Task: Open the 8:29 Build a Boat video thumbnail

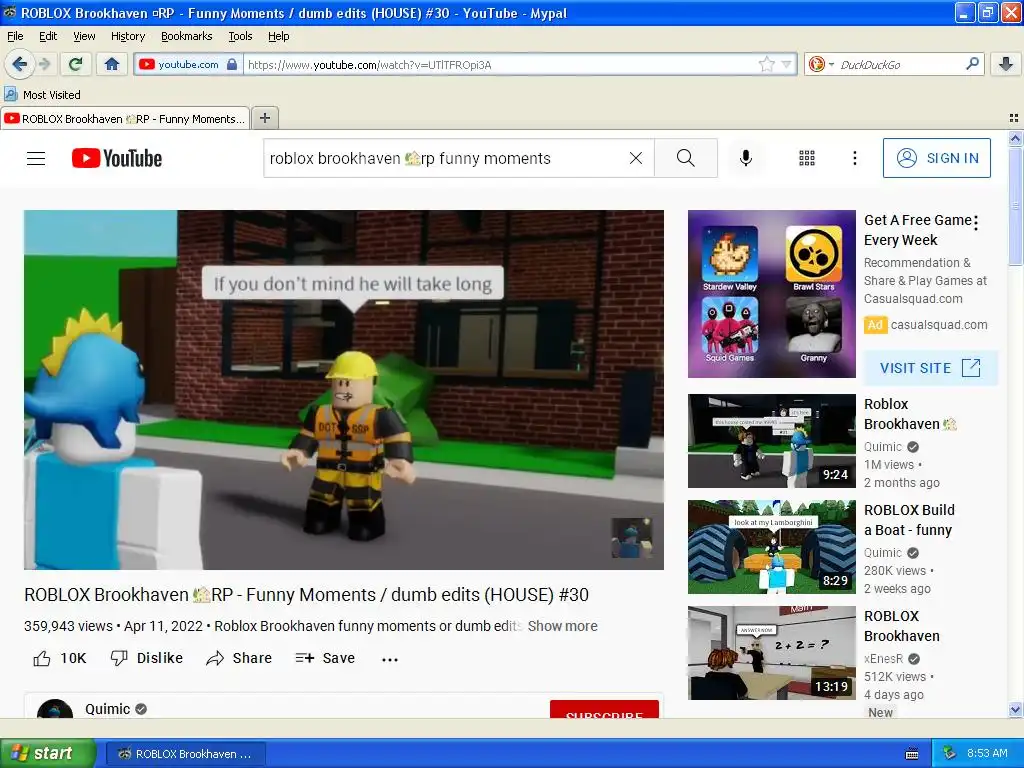Action: coord(771,547)
